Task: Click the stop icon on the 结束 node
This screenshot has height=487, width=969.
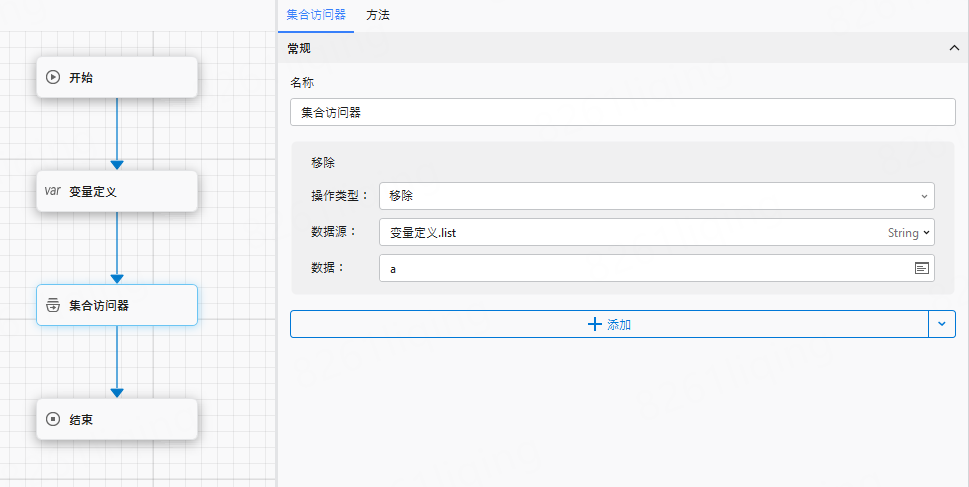Action: [x=54, y=420]
